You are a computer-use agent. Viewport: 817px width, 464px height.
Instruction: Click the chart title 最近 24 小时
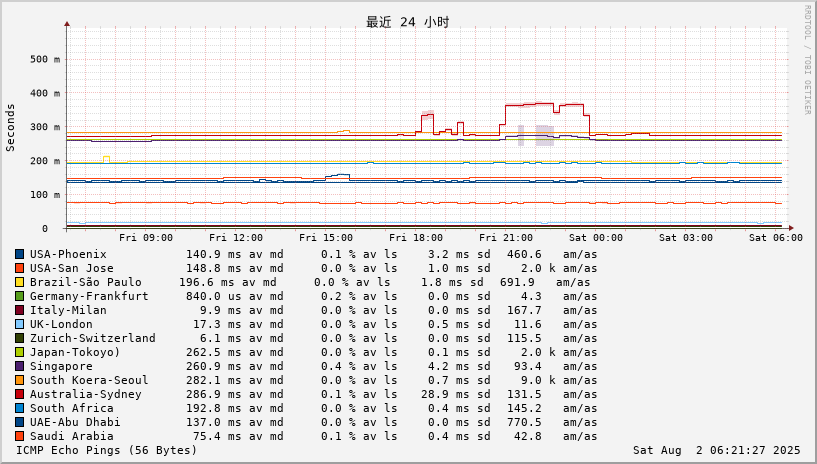pos(407,22)
